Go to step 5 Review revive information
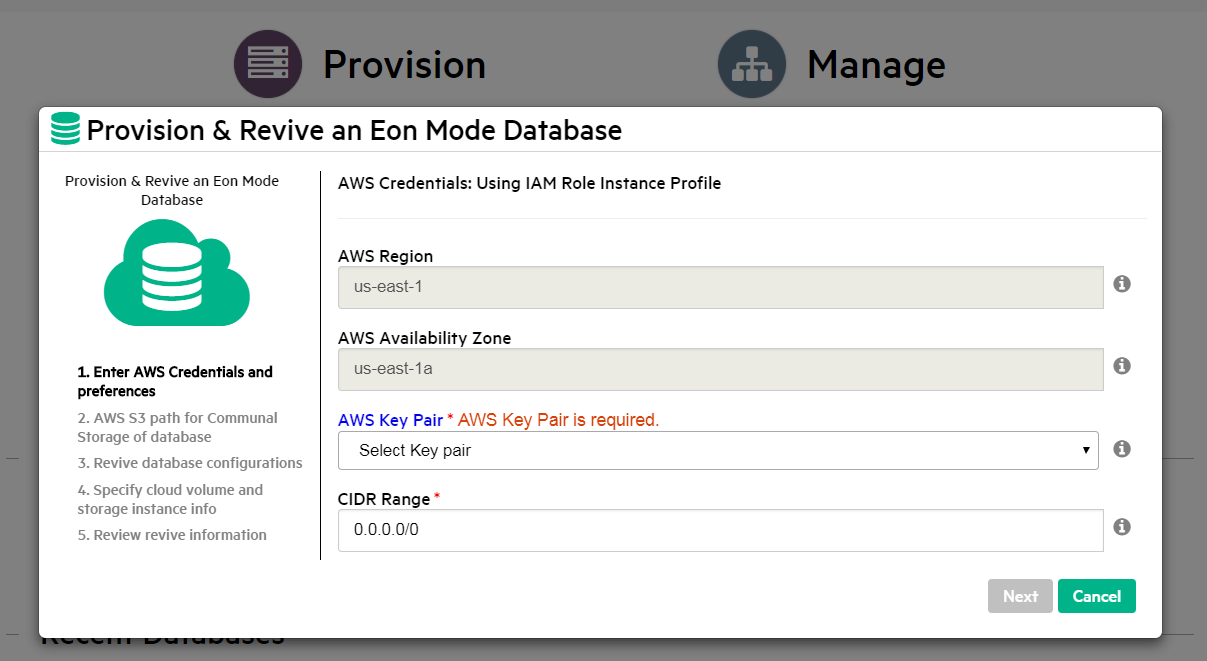 172,535
